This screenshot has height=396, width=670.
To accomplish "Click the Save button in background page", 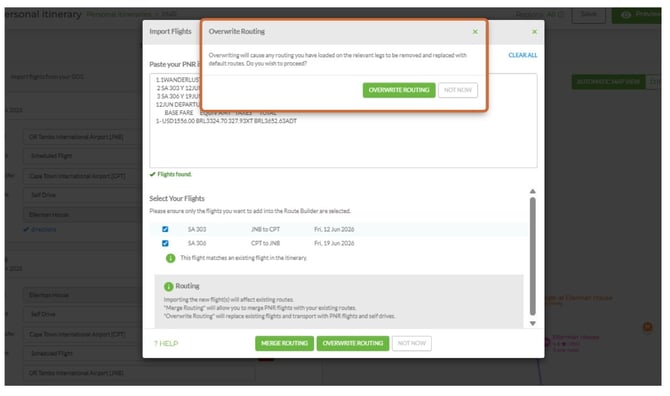I will click(x=588, y=15).
